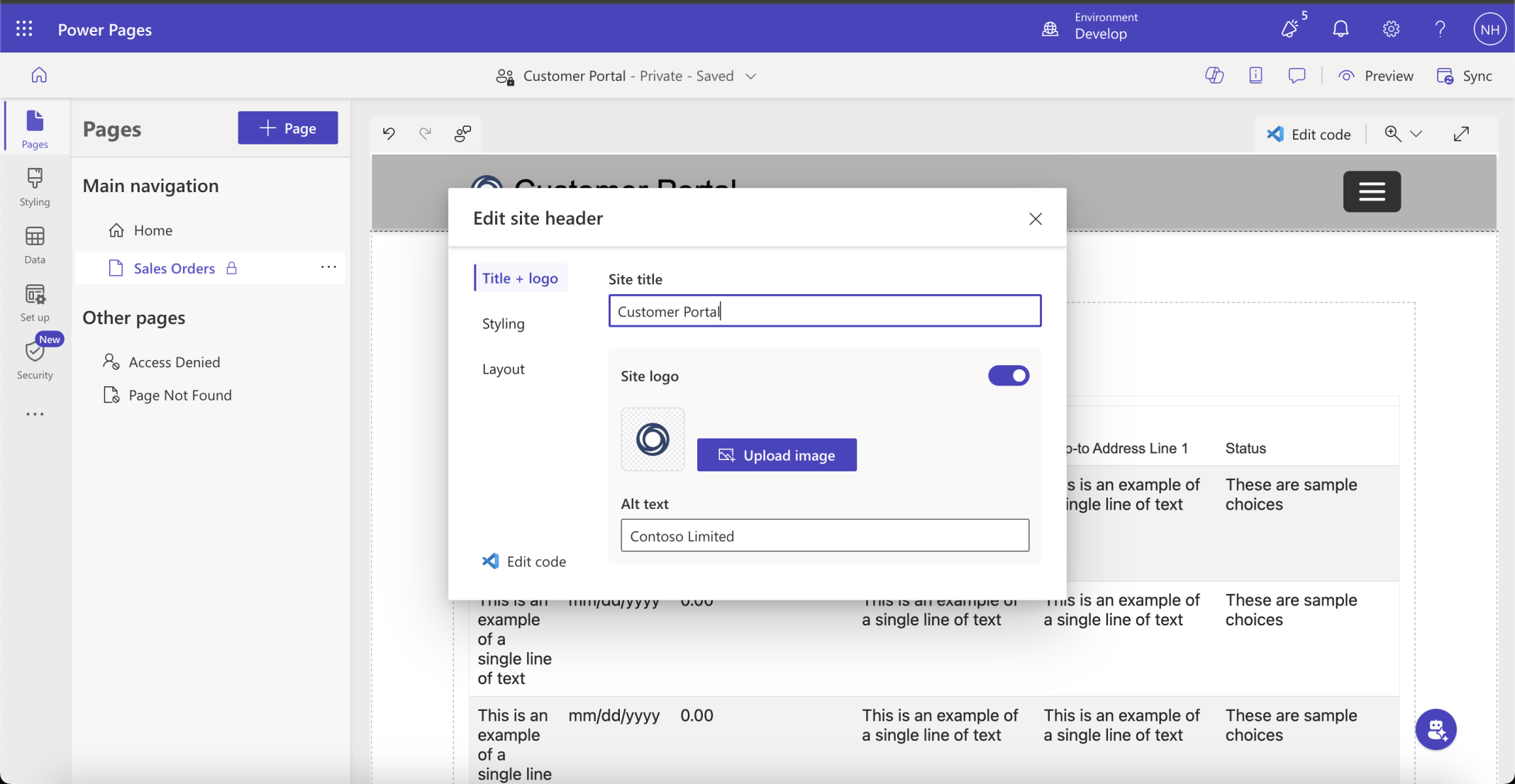Select the Layout tab in dialog
Image resolution: width=1515 pixels, height=784 pixels.
[503, 369]
